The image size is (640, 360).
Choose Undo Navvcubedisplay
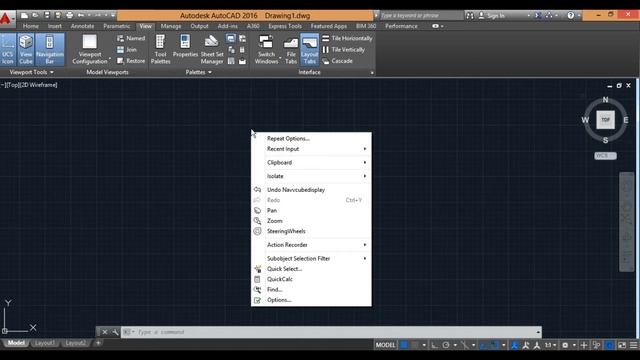pos(311,190)
